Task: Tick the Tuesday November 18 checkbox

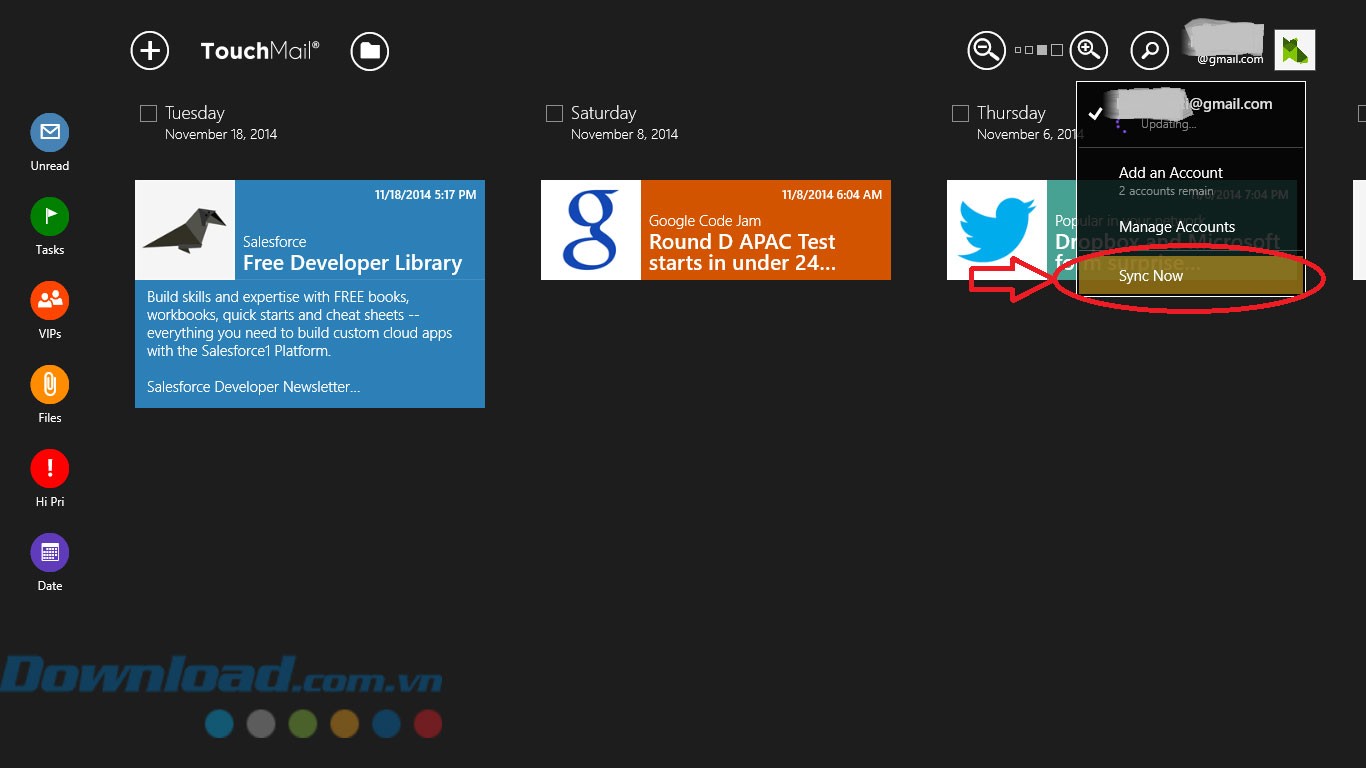Action: (149, 113)
